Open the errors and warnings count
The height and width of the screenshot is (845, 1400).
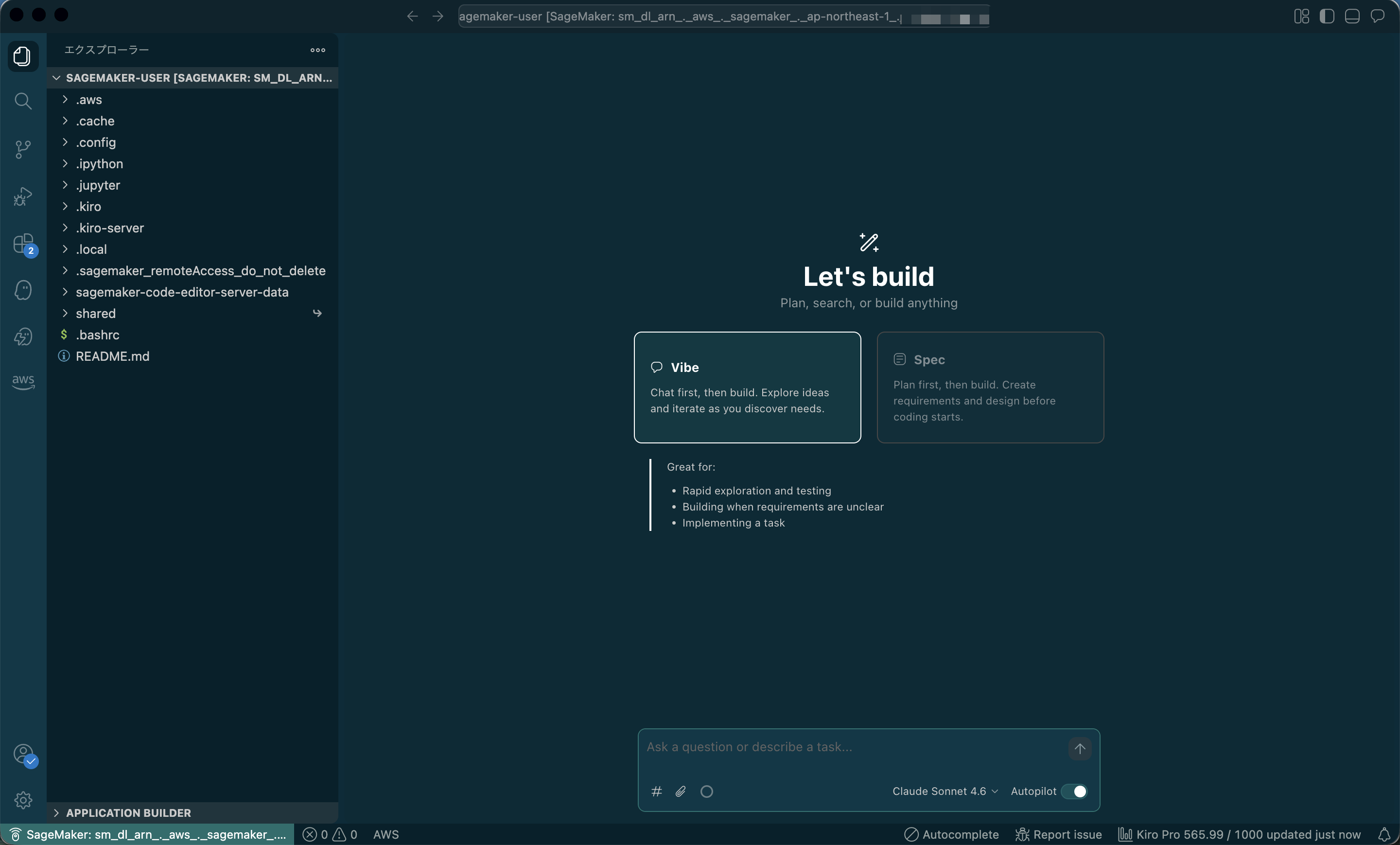[x=330, y=834]
